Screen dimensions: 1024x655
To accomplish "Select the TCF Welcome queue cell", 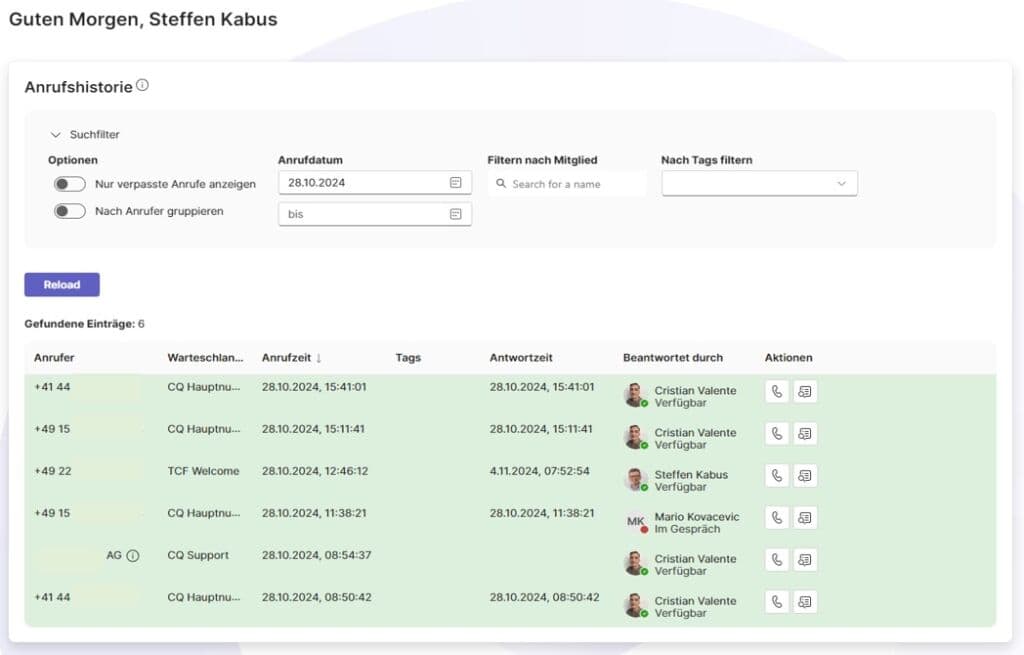I will (x=203, y=471).
